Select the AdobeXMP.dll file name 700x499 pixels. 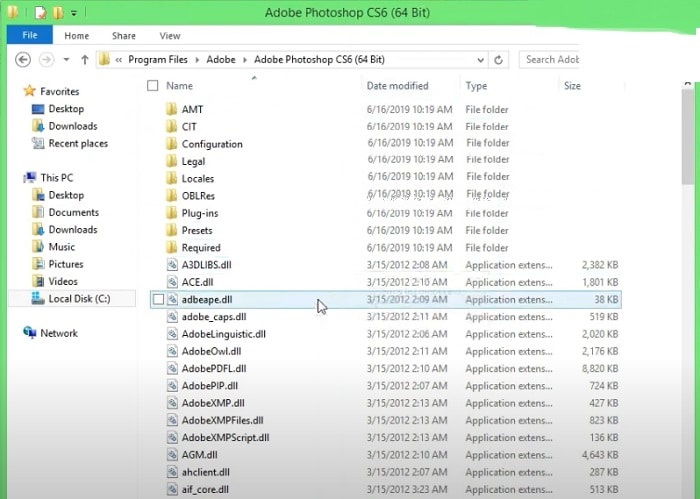point(213,403)
